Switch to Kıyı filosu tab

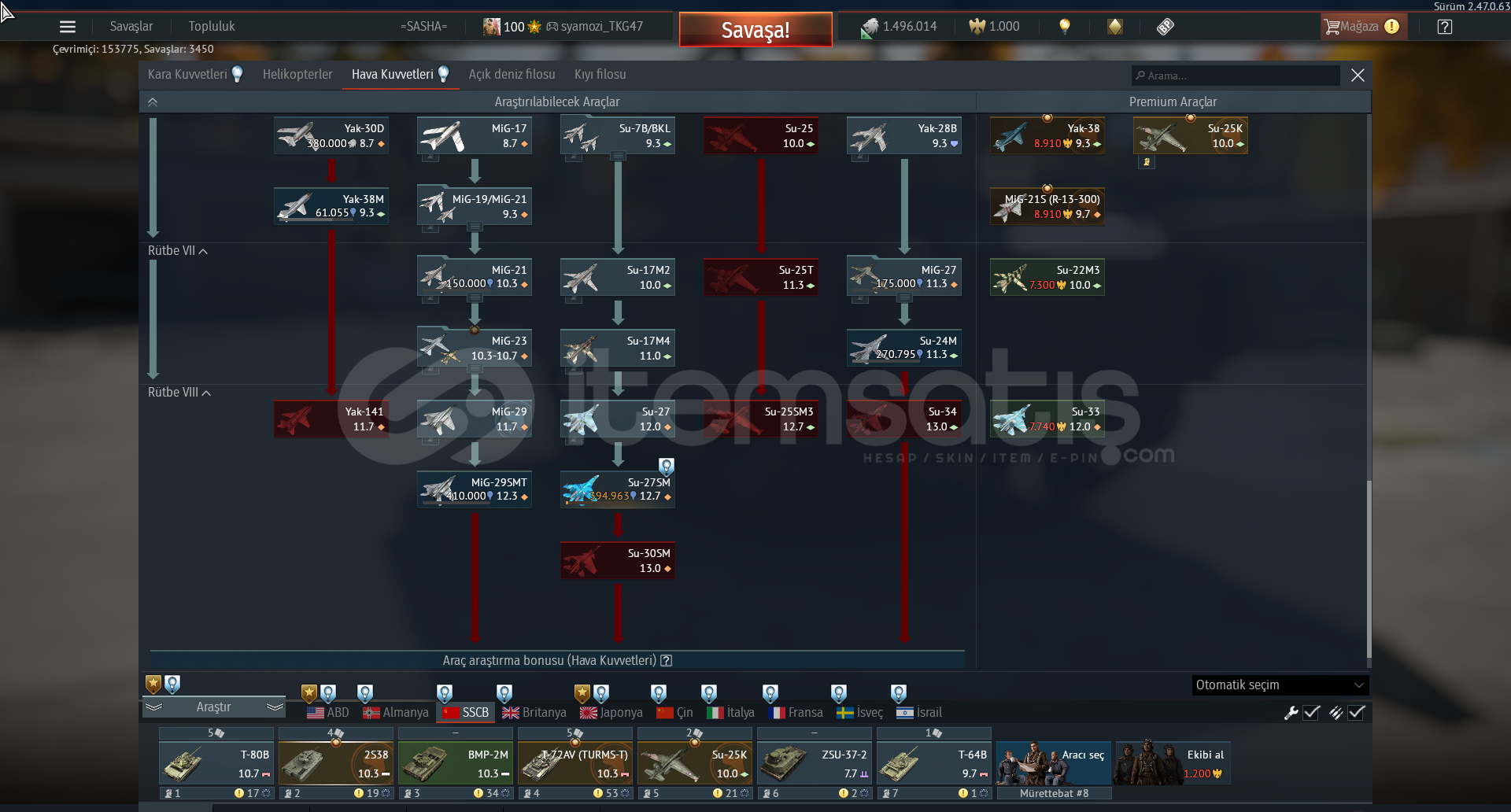click(600, 75)
